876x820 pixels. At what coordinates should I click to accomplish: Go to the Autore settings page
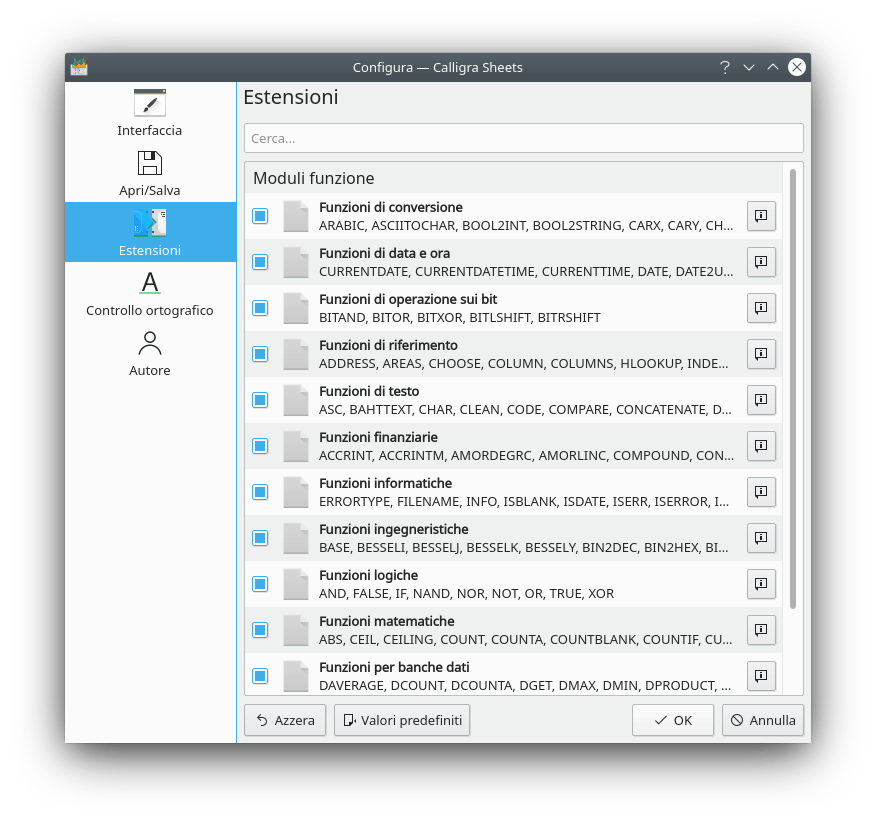[x=150, y=353]
